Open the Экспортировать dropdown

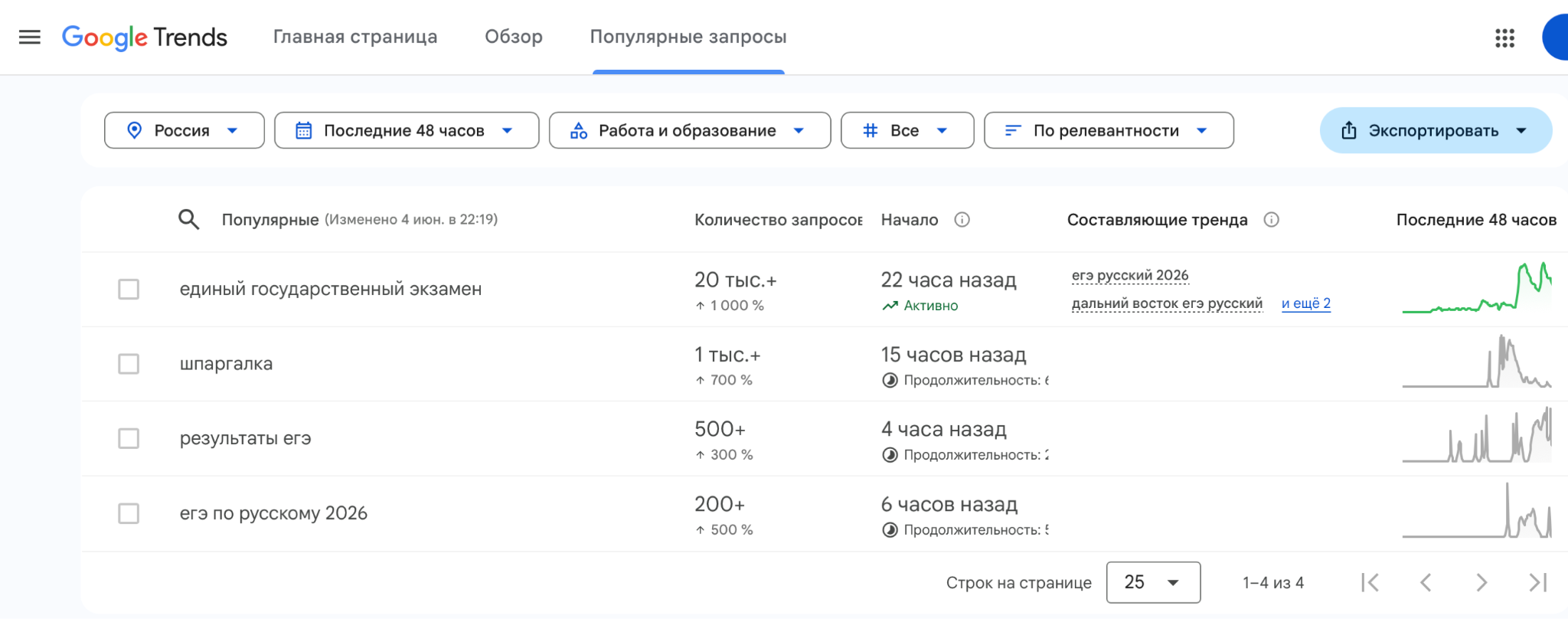click(1436, 130)
